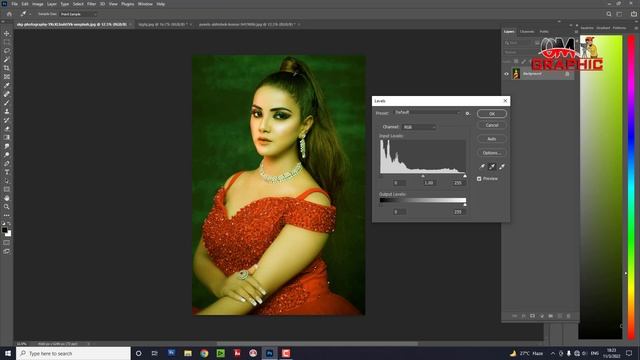Open Options… in the Levels dialog
This screenshot has height=360, width=640.
[492, 153]
